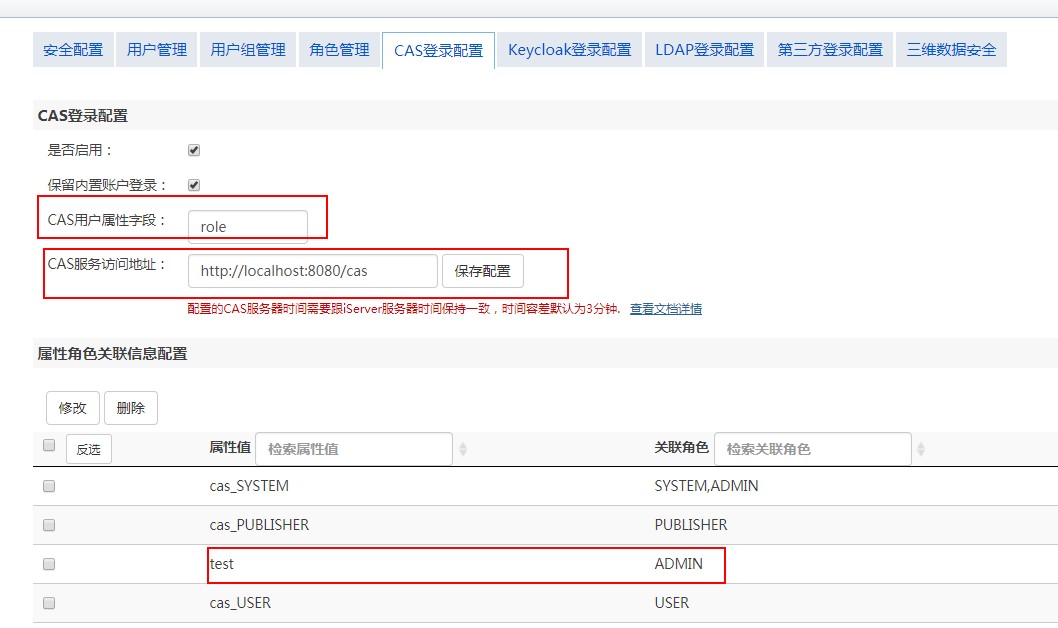Sort by the 属性值 column arrows
The width and height of the screenshot is (1058, 628).
[462, 450]
